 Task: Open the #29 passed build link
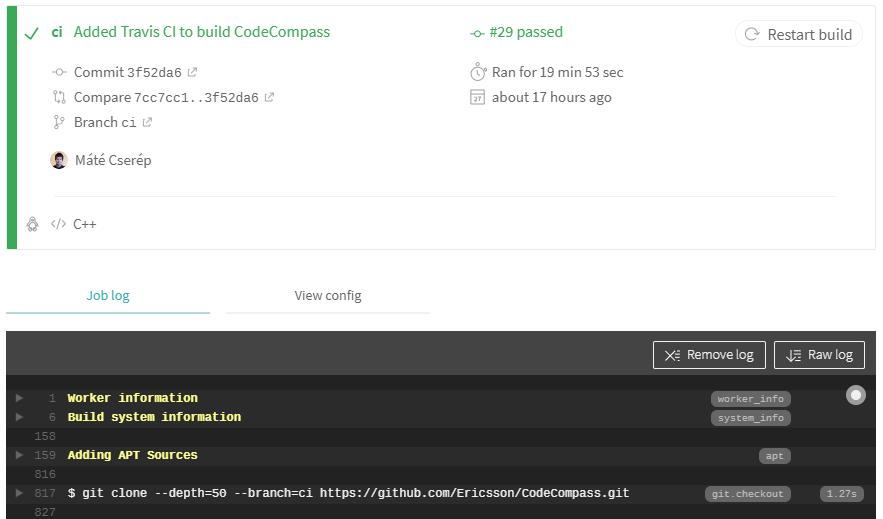coord(526,32)
